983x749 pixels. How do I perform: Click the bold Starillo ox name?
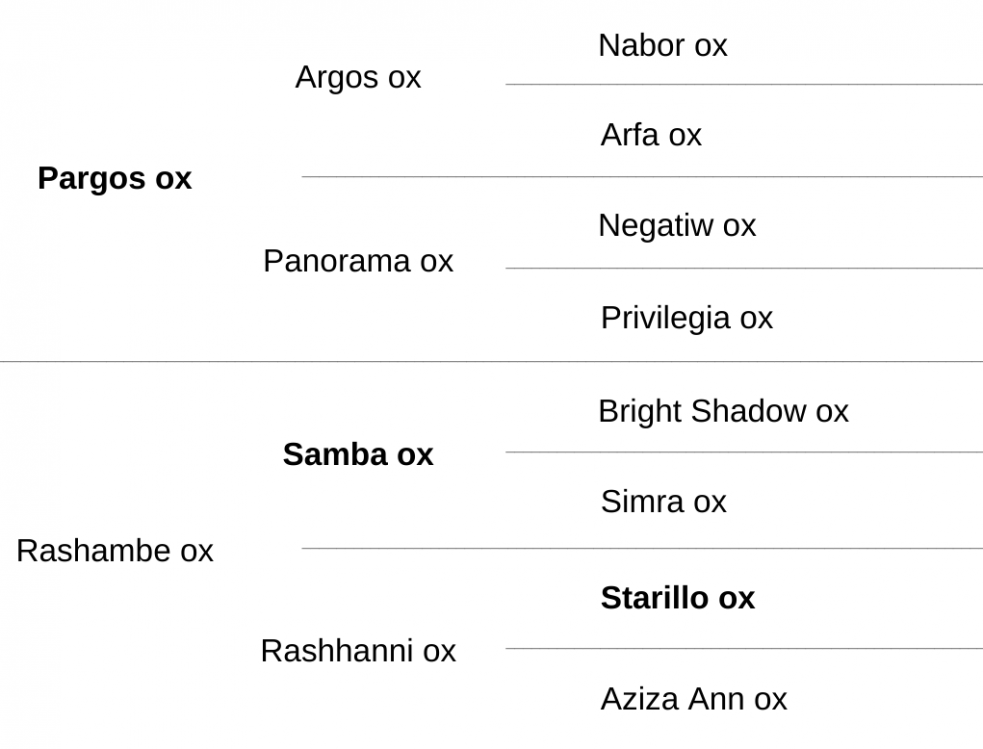(678, 598)
